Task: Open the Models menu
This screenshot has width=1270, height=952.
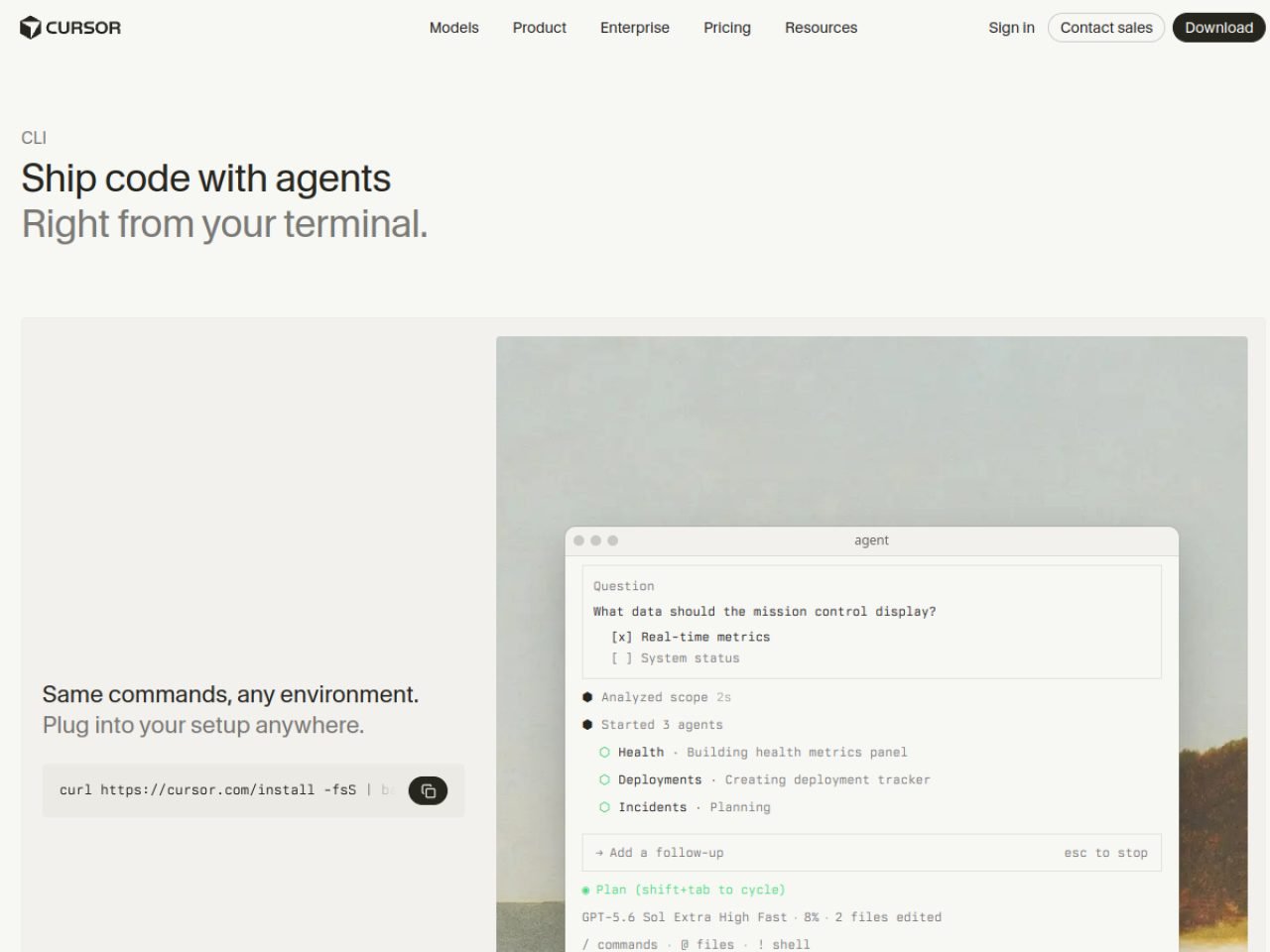Action: coord(453,28)
